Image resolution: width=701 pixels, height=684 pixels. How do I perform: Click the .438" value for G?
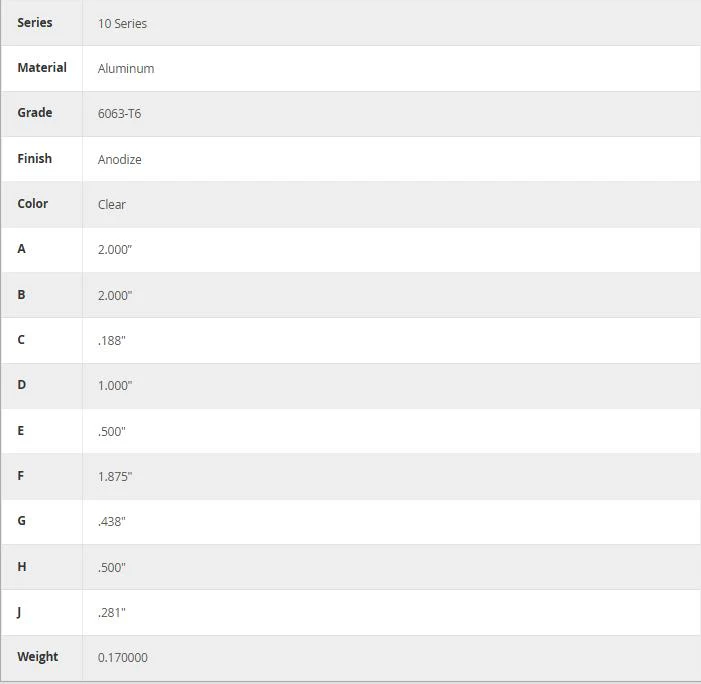click(112, 522)
